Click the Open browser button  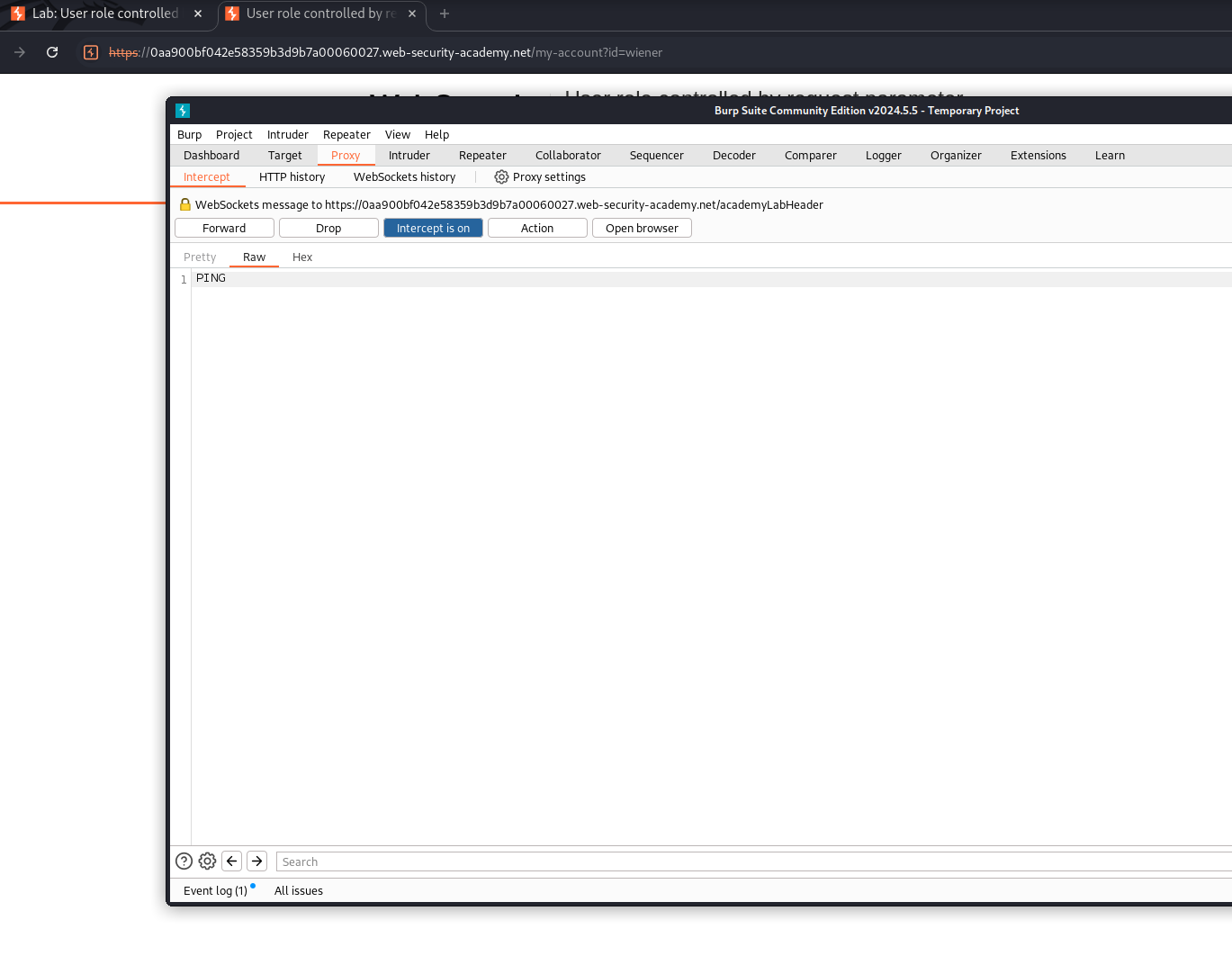pos(642,229)
